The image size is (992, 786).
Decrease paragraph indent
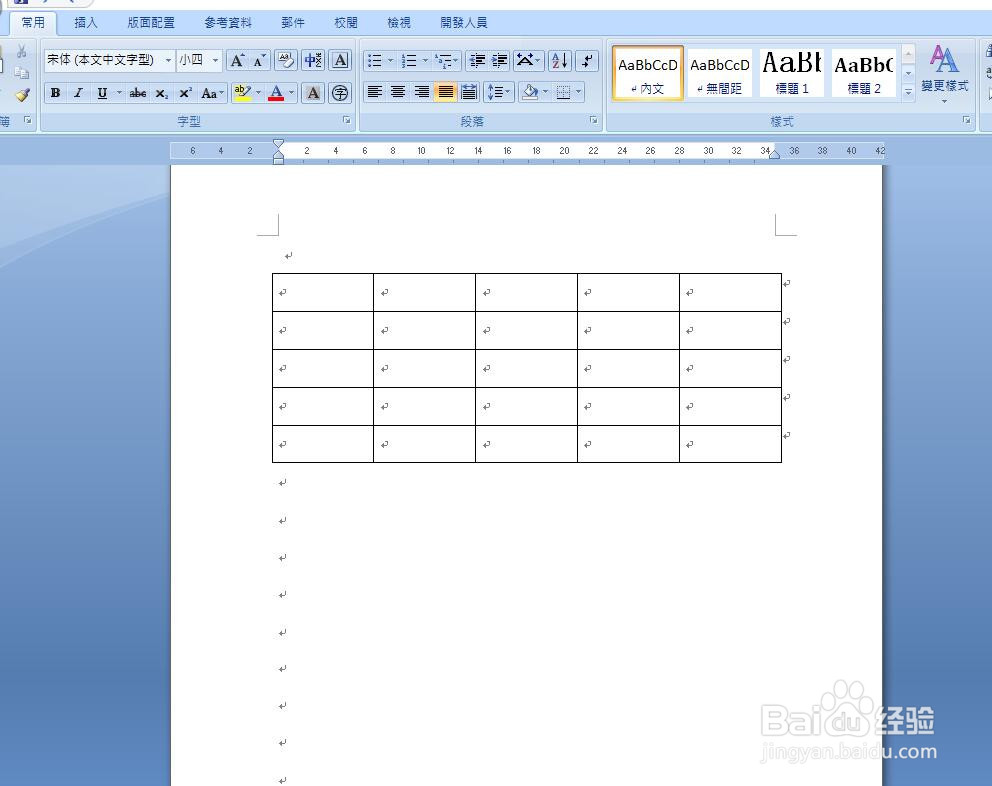[x=477, y=61]
